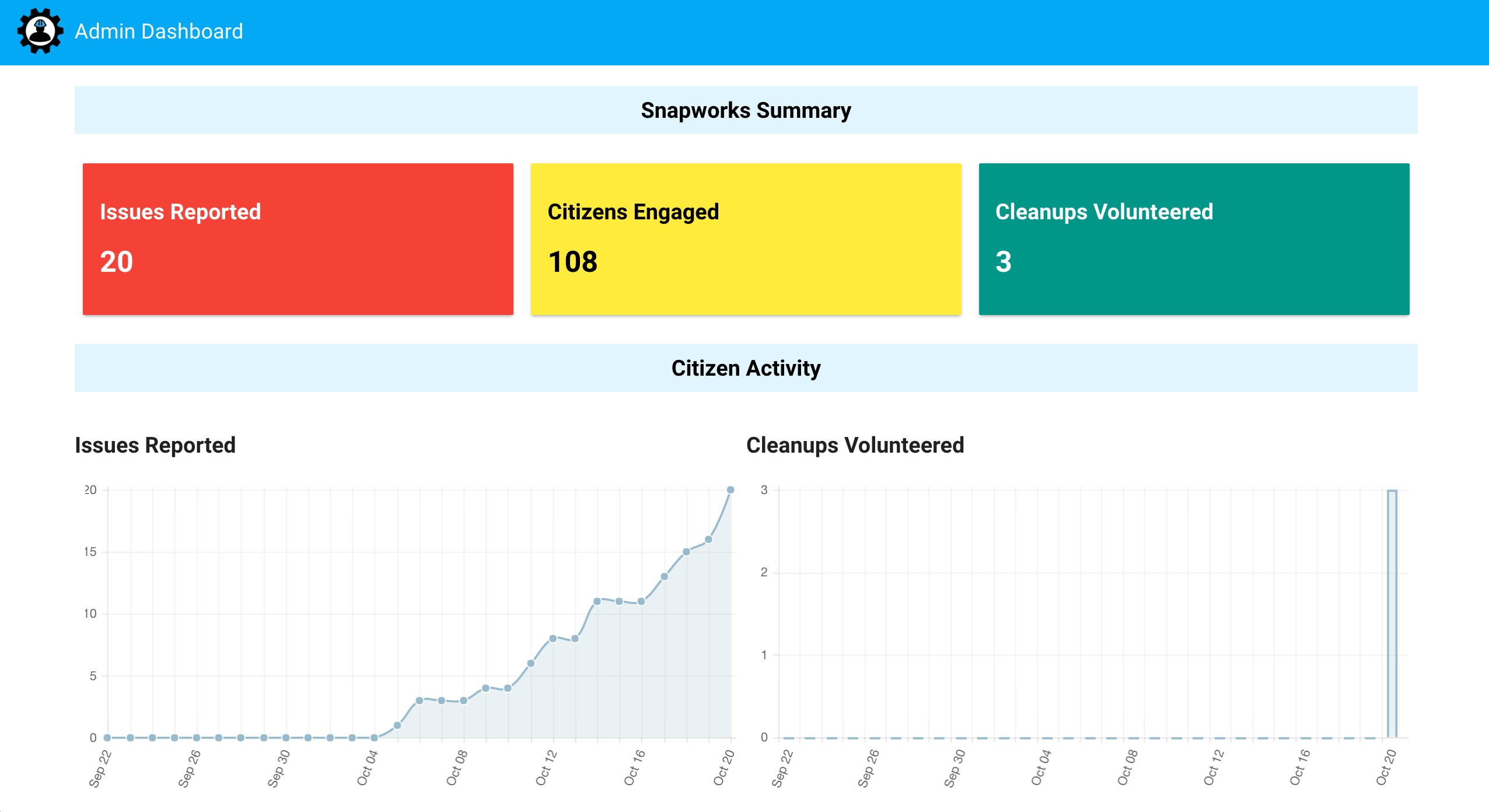Click the number 3 on Cleanups card
The height and width of the screenshot is (812, 1489).
tap(1003, 261)
